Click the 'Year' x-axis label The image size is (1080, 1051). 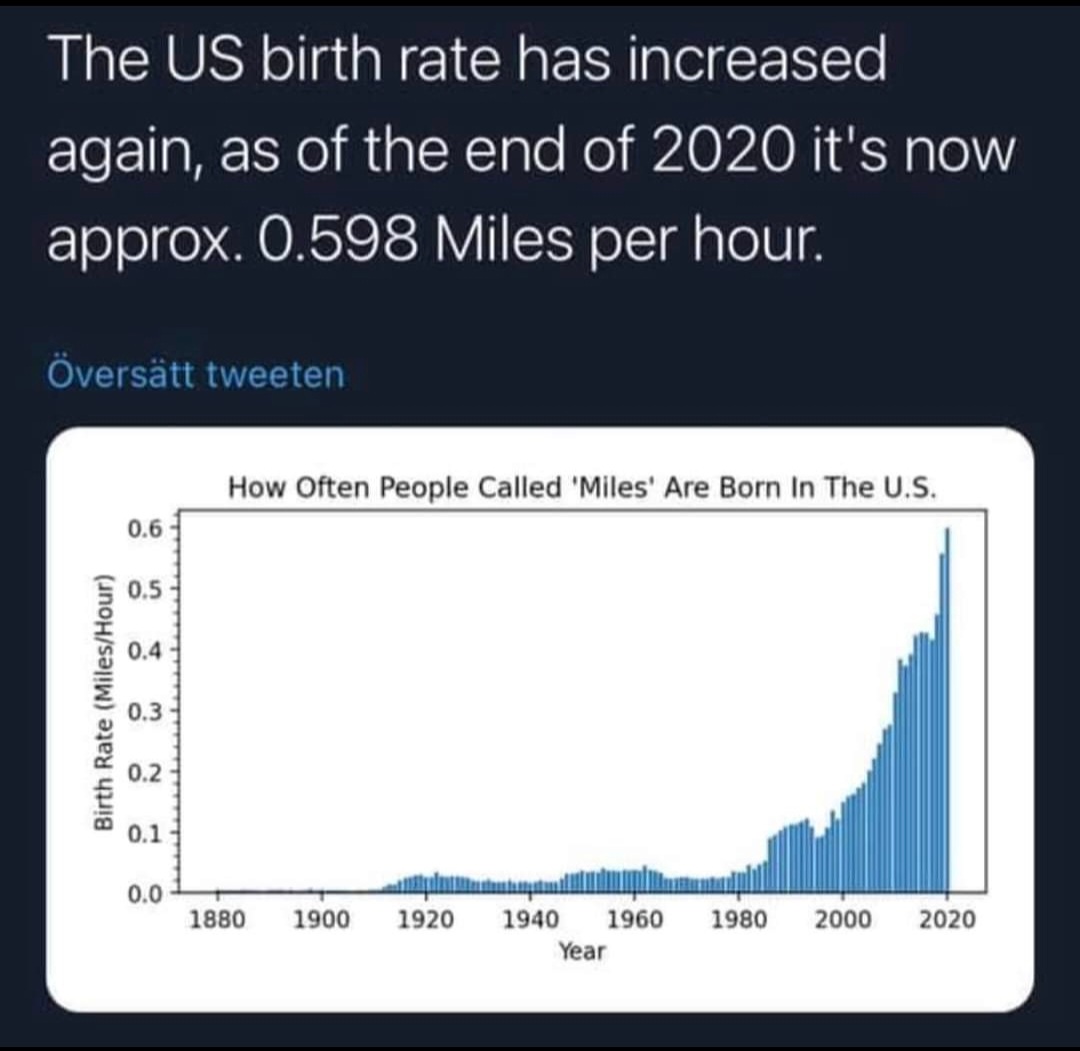pyautogui.click(x=582, y=951)
